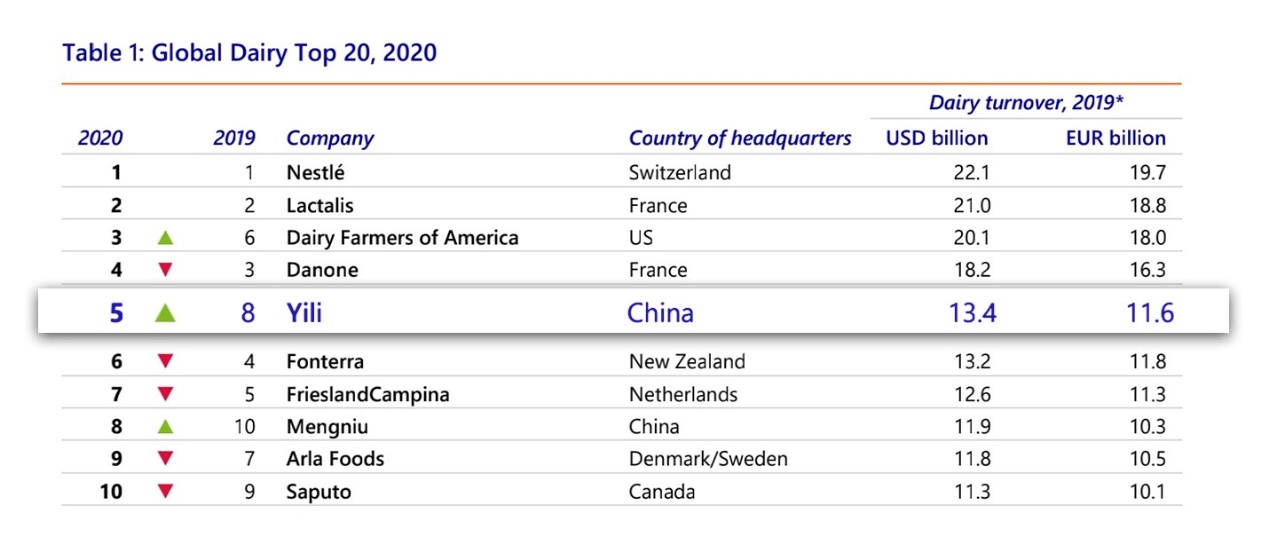Click green up arrow beside Dairy Farmers of America
This screenshot has width=1269, height=537.
[x=166, y=238]
